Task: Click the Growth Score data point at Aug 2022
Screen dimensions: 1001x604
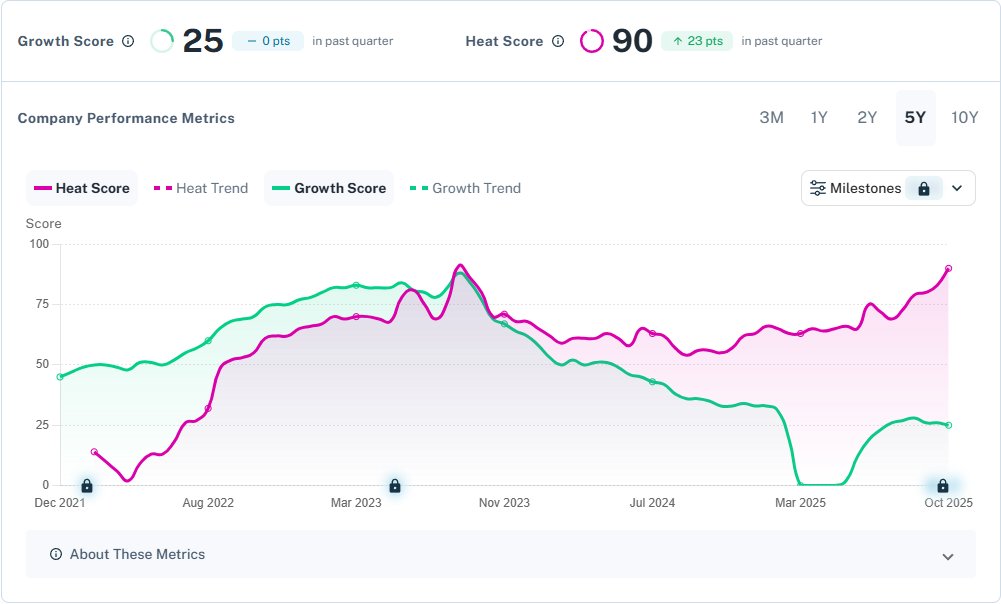Action: click(x=208, y=341)
